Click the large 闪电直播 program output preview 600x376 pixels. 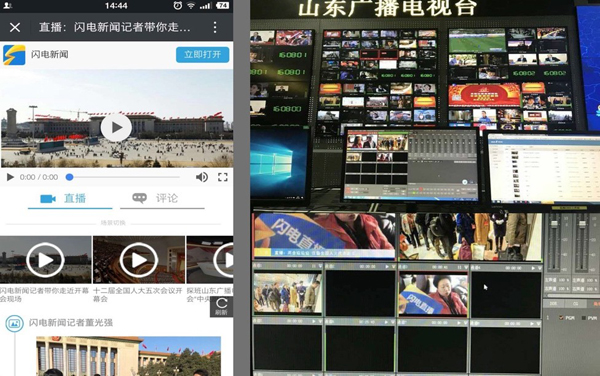pyautogui.click(x=324, y=236)
